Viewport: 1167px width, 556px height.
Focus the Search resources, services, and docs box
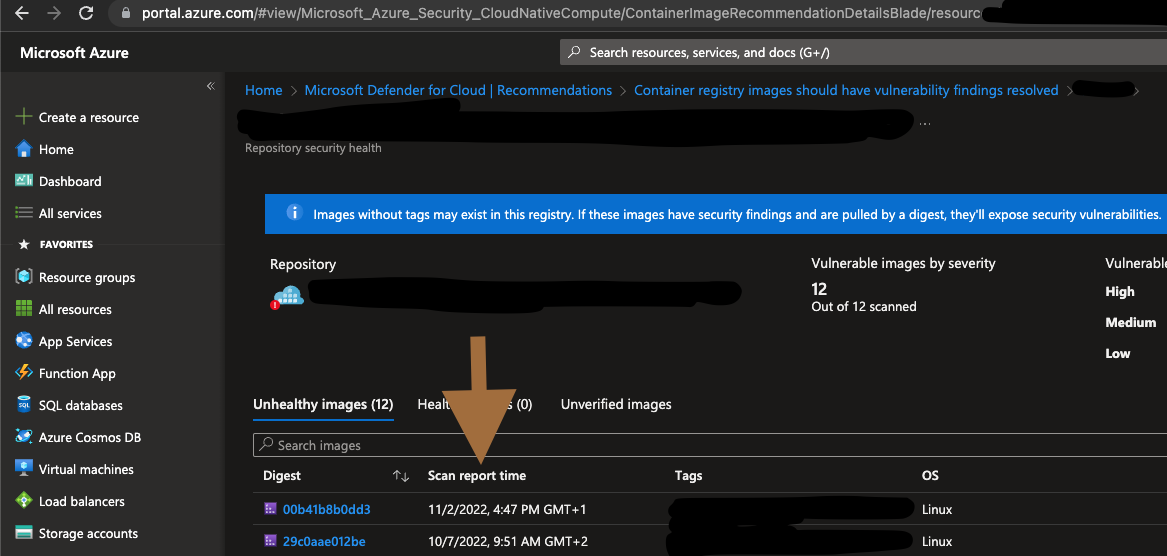[863, 53]
